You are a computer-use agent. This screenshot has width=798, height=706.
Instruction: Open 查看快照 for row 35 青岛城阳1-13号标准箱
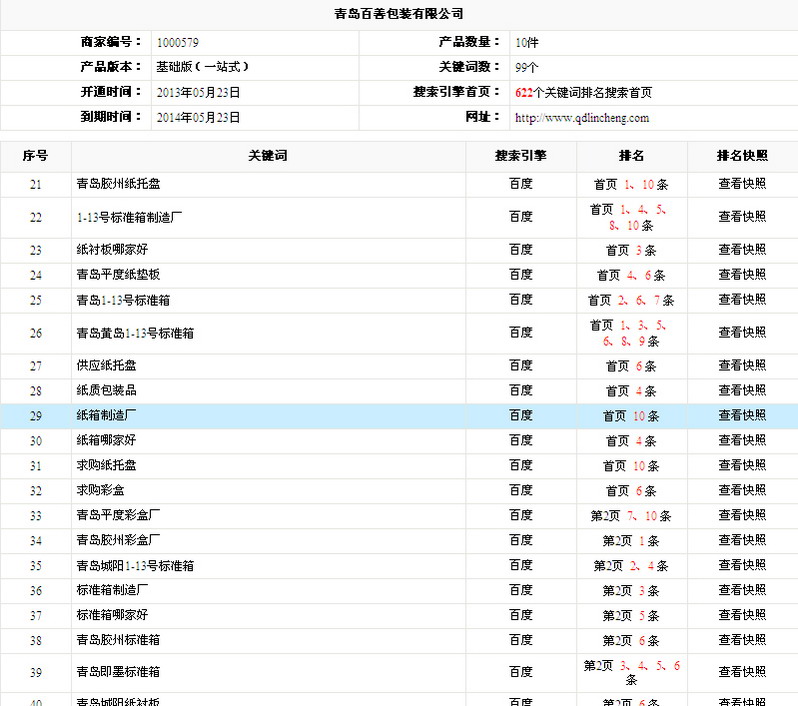[742, 565]
